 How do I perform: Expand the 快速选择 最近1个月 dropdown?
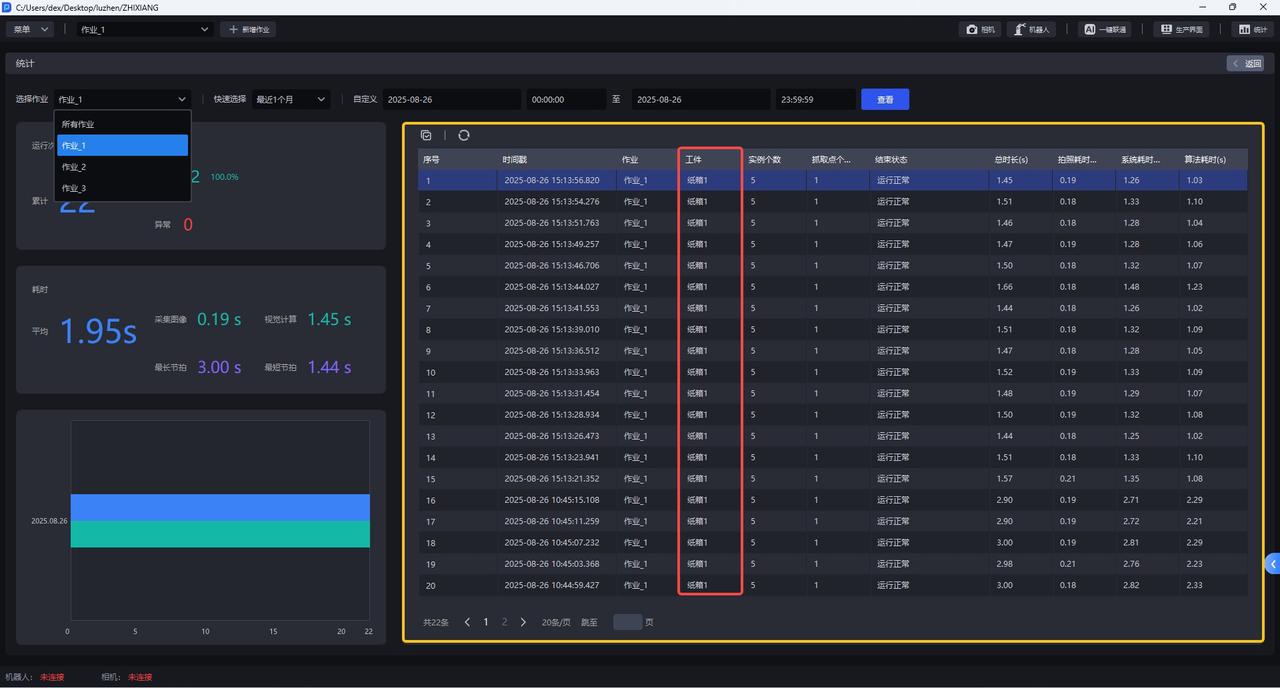pos(291,99)
